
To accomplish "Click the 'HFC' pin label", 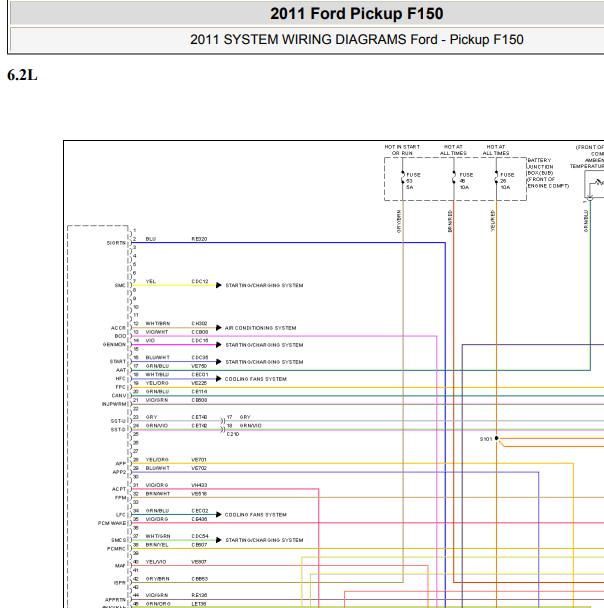I will click(121, 379).
